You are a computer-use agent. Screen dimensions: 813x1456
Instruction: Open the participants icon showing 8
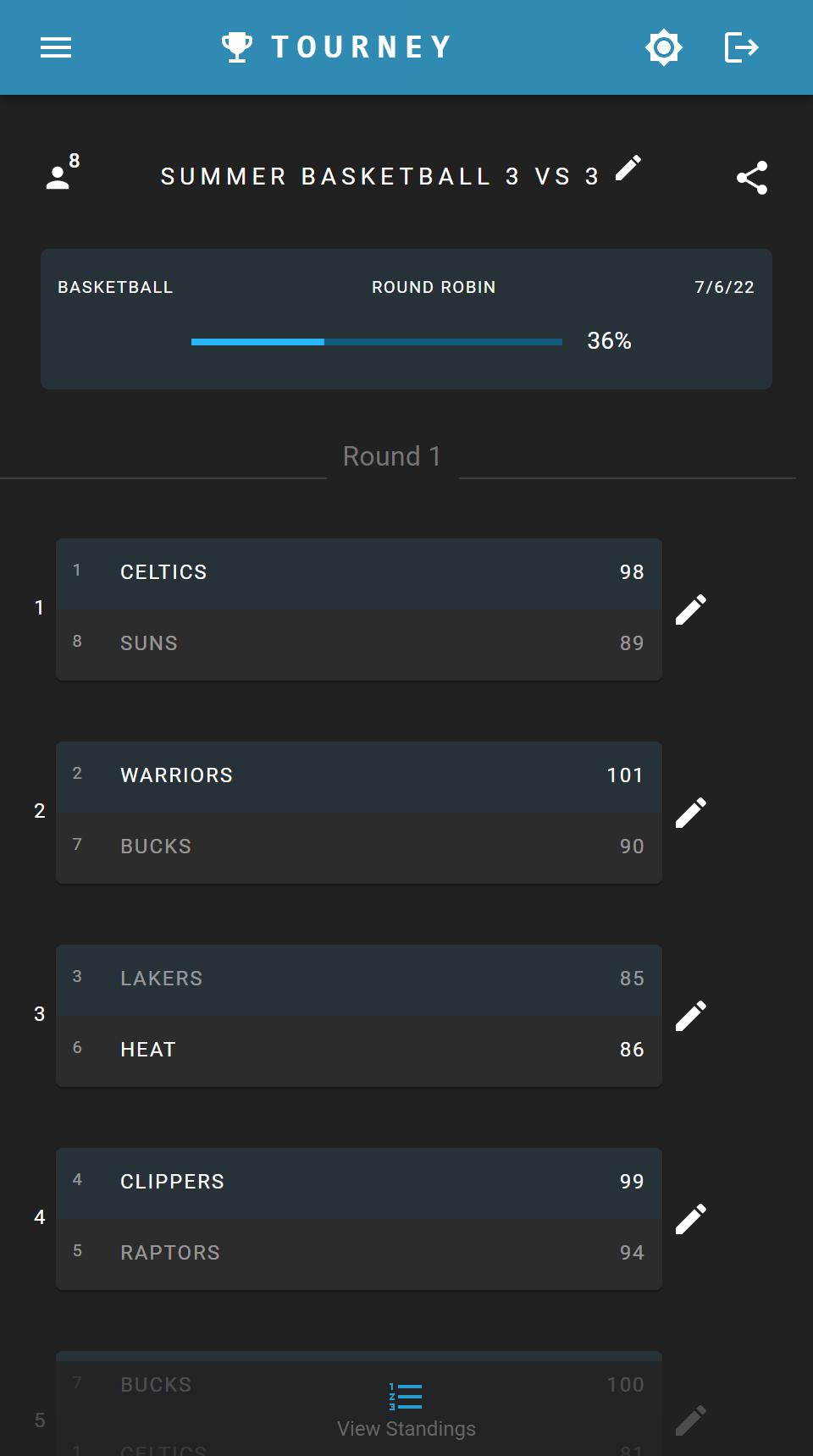click(x=61, y=174)
